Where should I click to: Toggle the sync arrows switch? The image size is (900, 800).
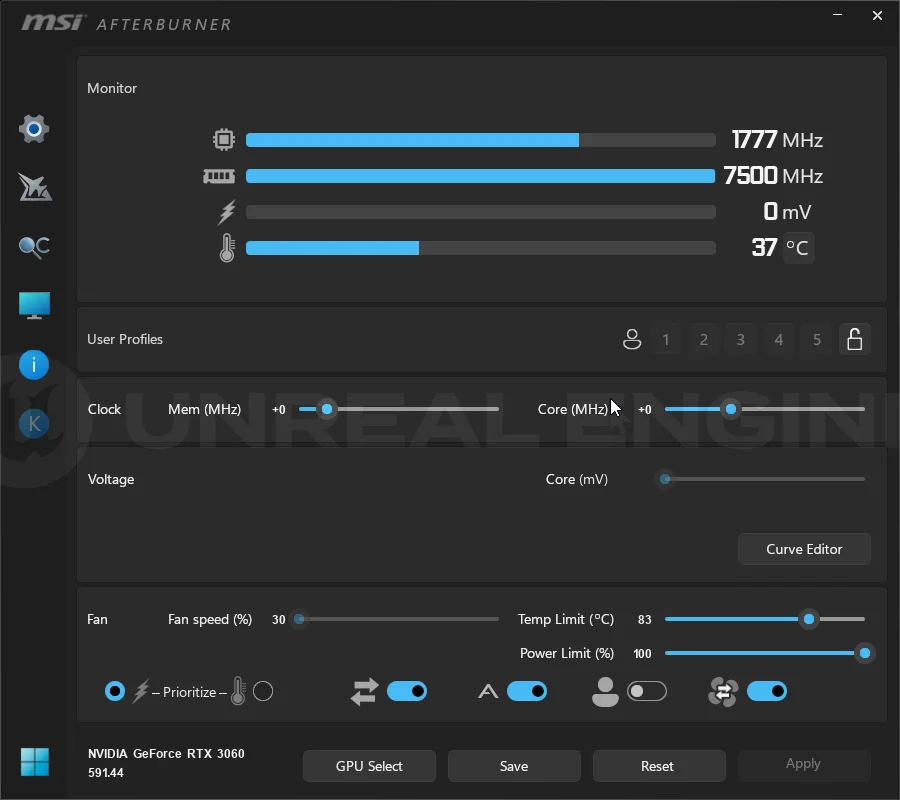(x=407, y=691)
